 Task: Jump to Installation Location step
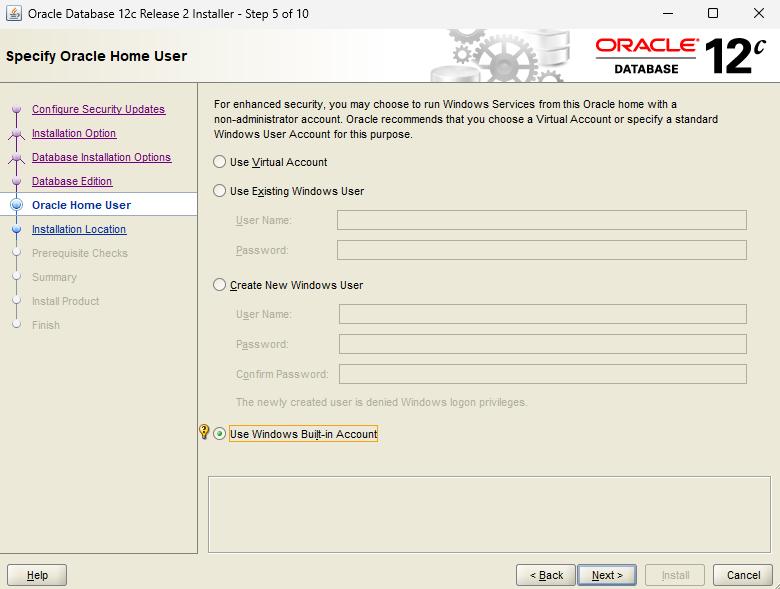coord(79,229)
